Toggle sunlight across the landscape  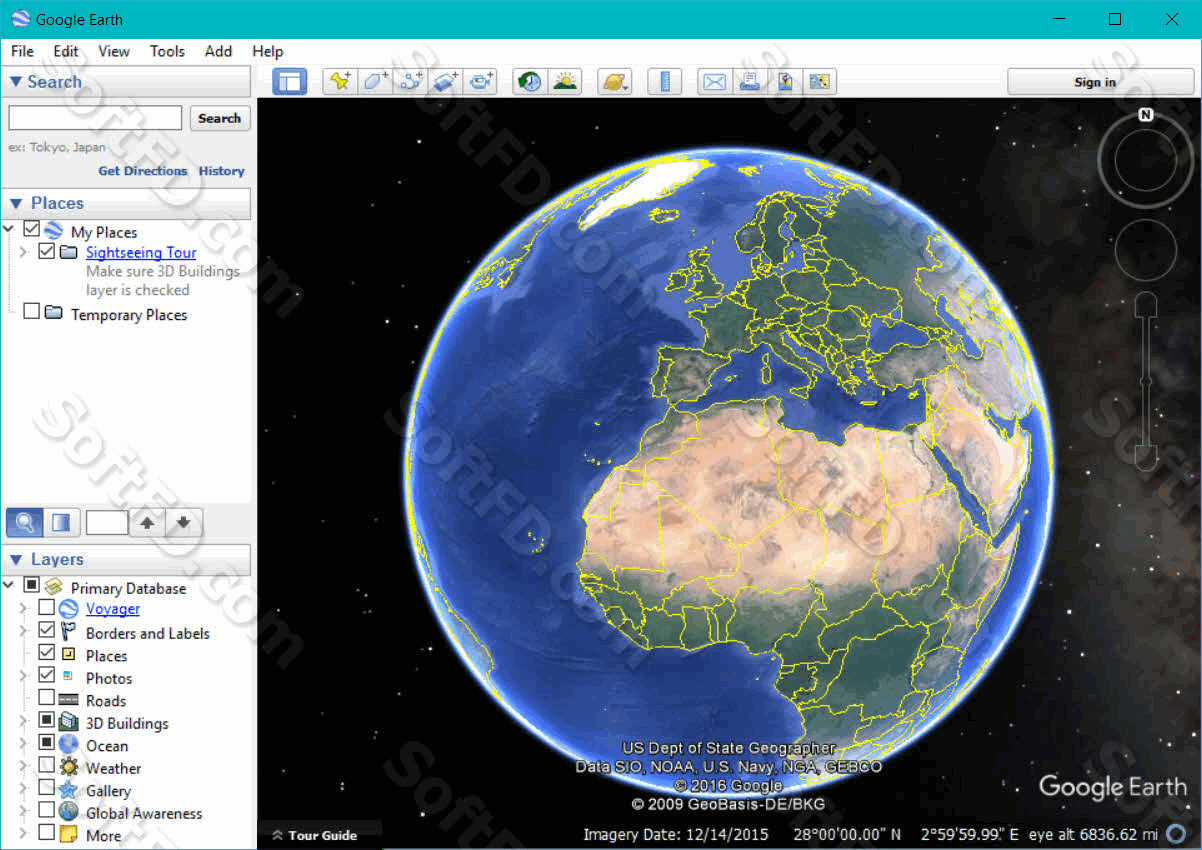click(x=565, y=82)
